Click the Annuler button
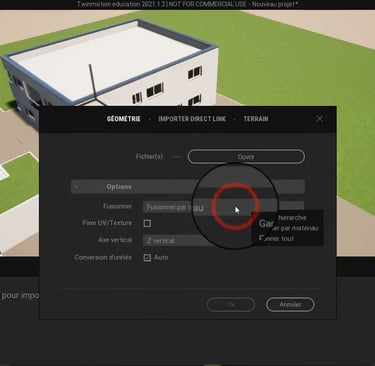 (290, 305)
